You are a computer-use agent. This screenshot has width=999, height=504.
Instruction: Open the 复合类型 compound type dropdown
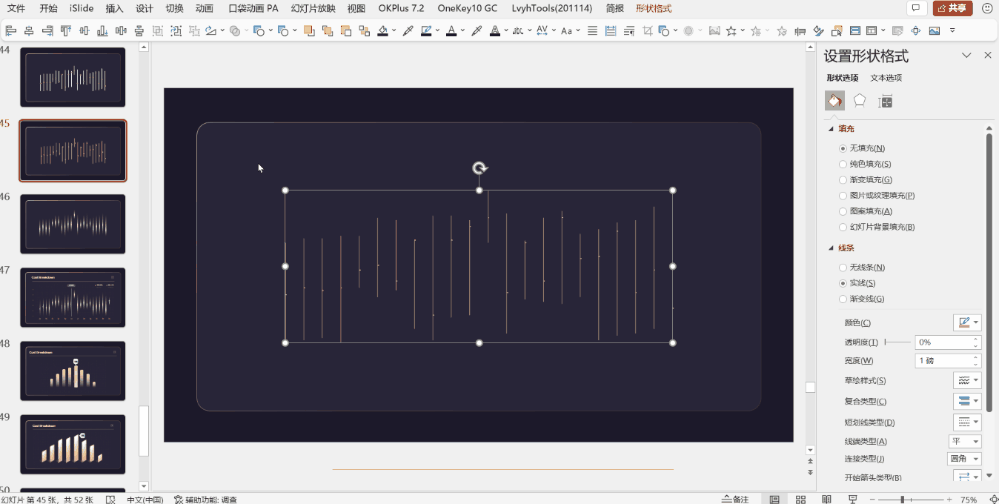(967, 401)
